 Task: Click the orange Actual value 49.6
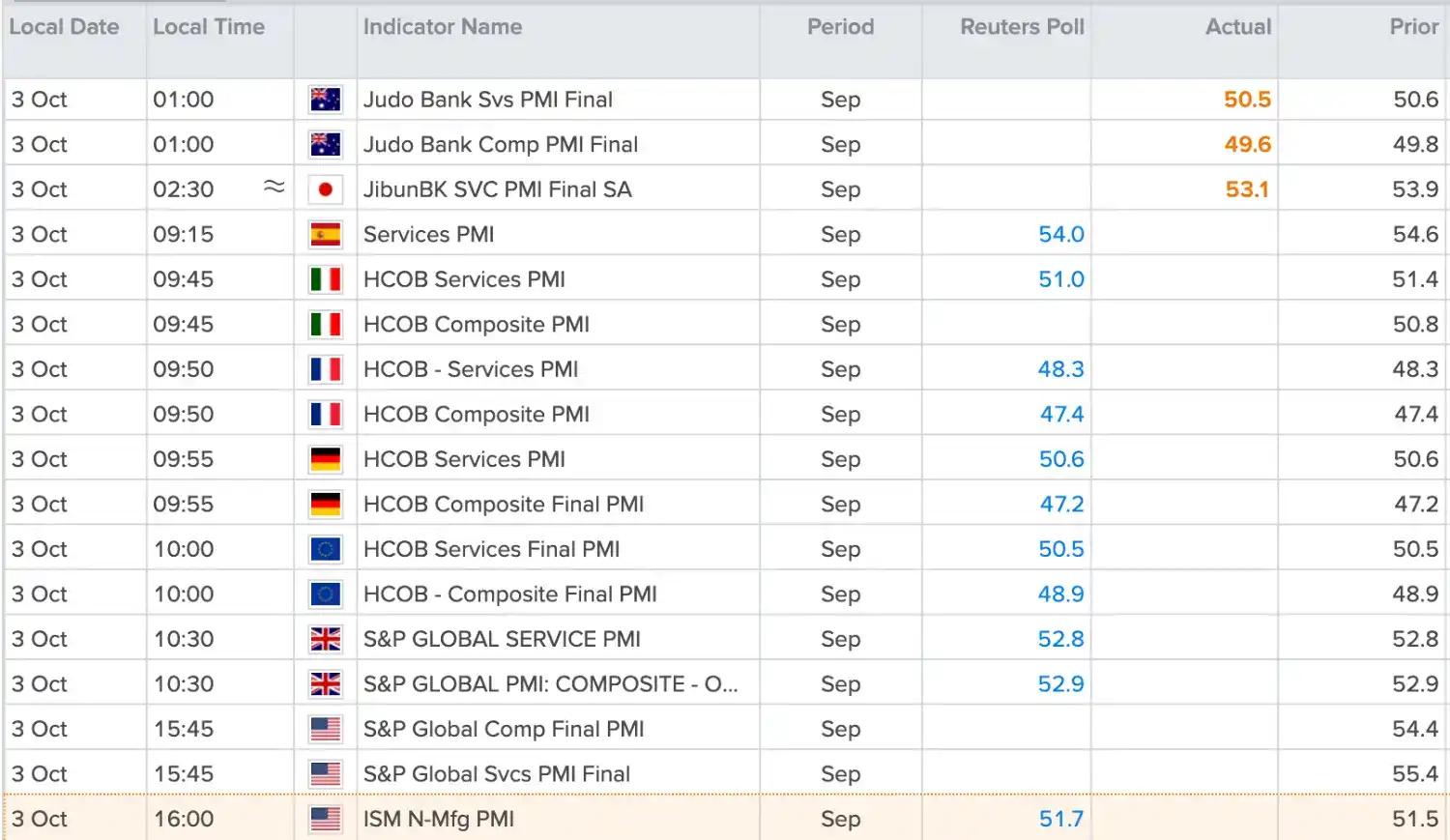pos(1247,144)
